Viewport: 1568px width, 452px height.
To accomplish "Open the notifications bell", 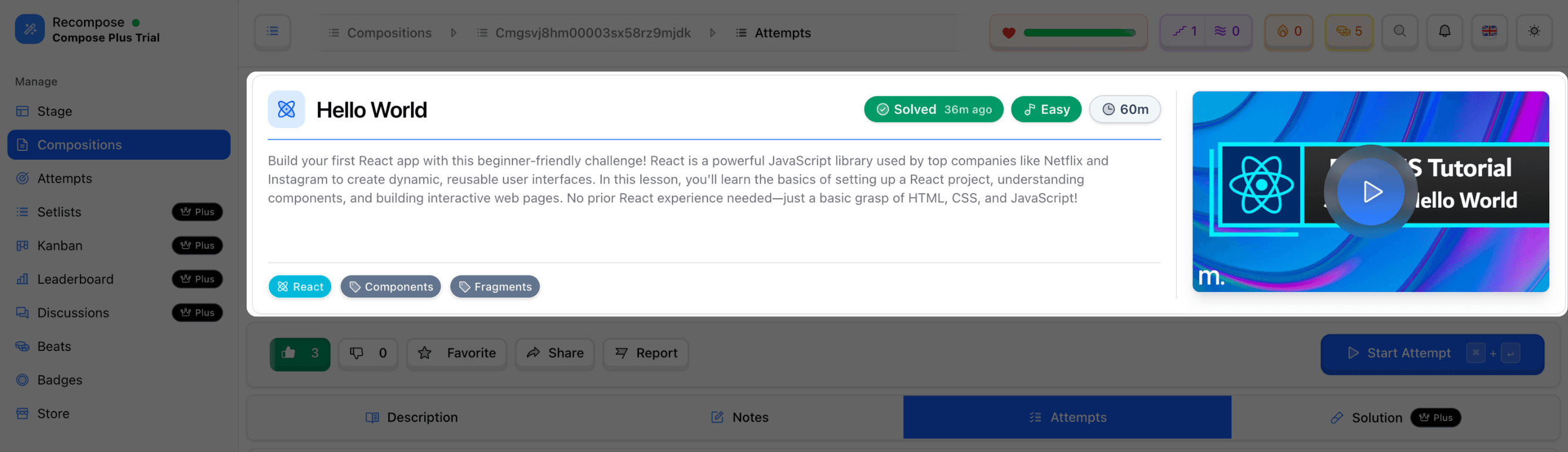I will tap(1444, 32).
